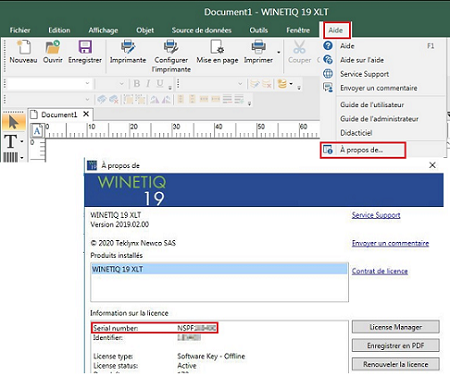This screenshot has width=450, height=375.
Task: Close the À propos de dialog
Action: tap(432, 165)
